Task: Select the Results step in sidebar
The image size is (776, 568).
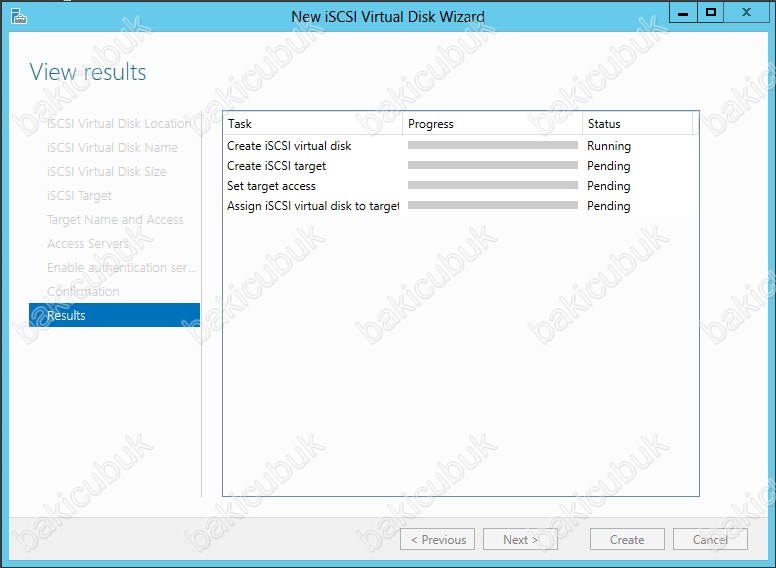Action: 114,315
